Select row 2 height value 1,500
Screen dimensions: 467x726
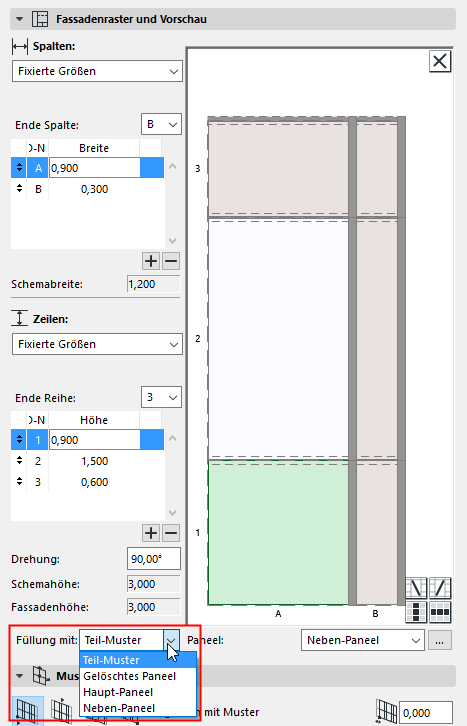pos(94,461)
